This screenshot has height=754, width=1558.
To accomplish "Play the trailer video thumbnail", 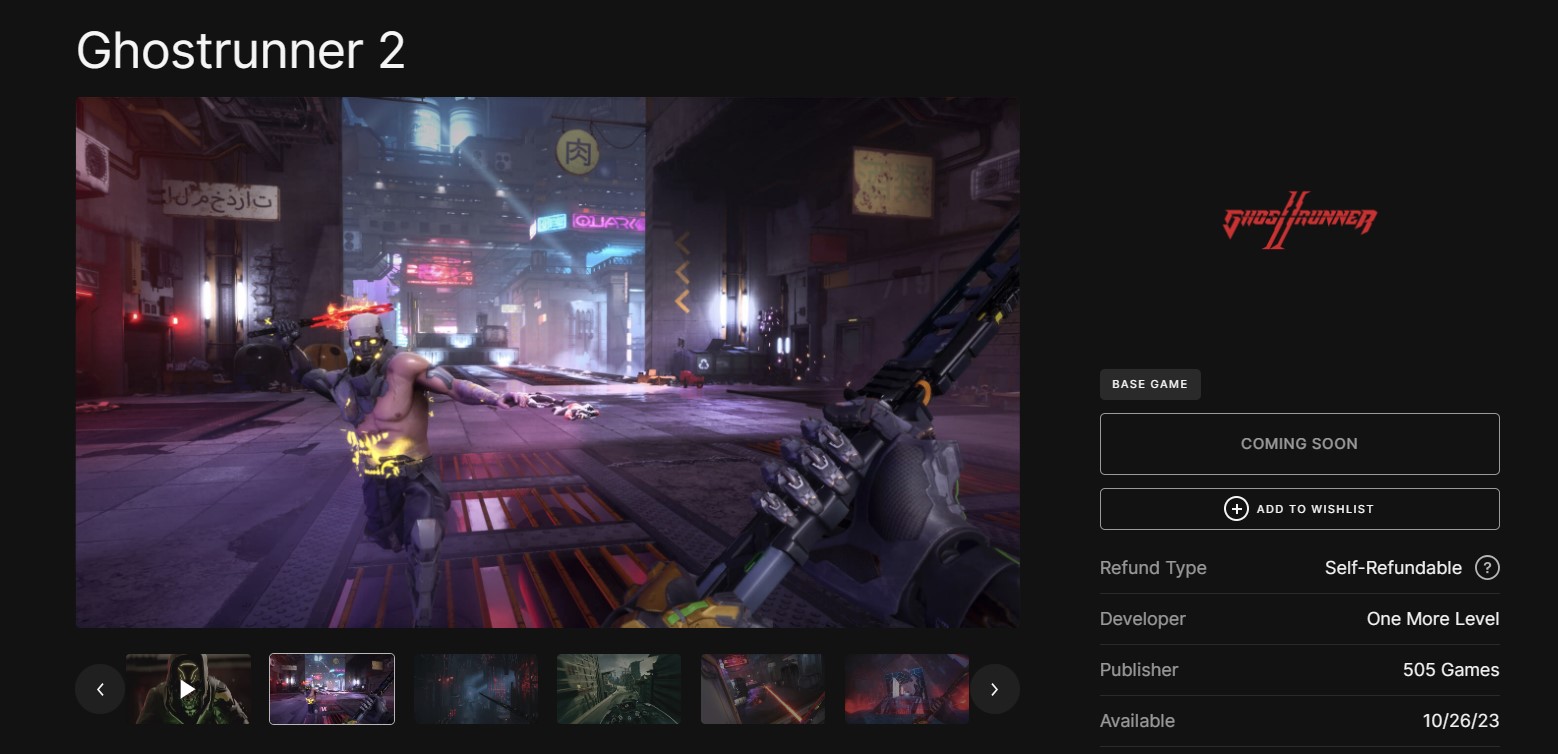I will pos(188,689).
